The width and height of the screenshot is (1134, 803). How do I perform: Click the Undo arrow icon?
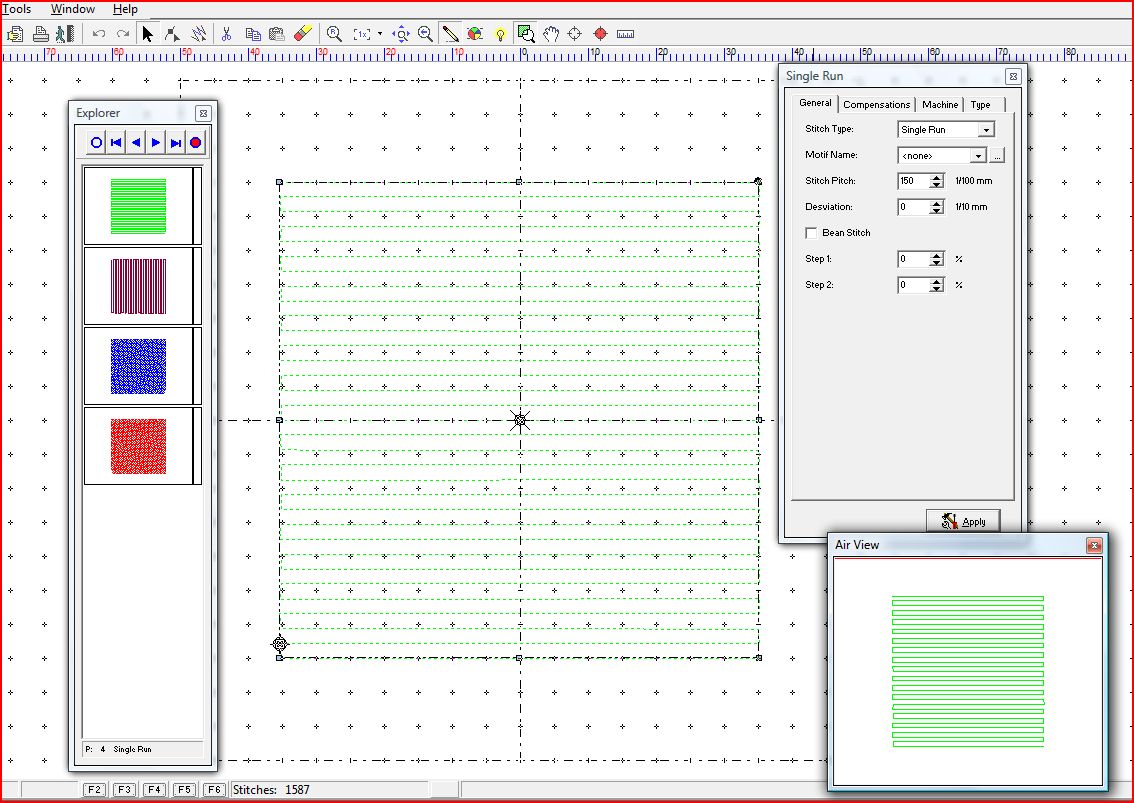[x=99, y=34]
